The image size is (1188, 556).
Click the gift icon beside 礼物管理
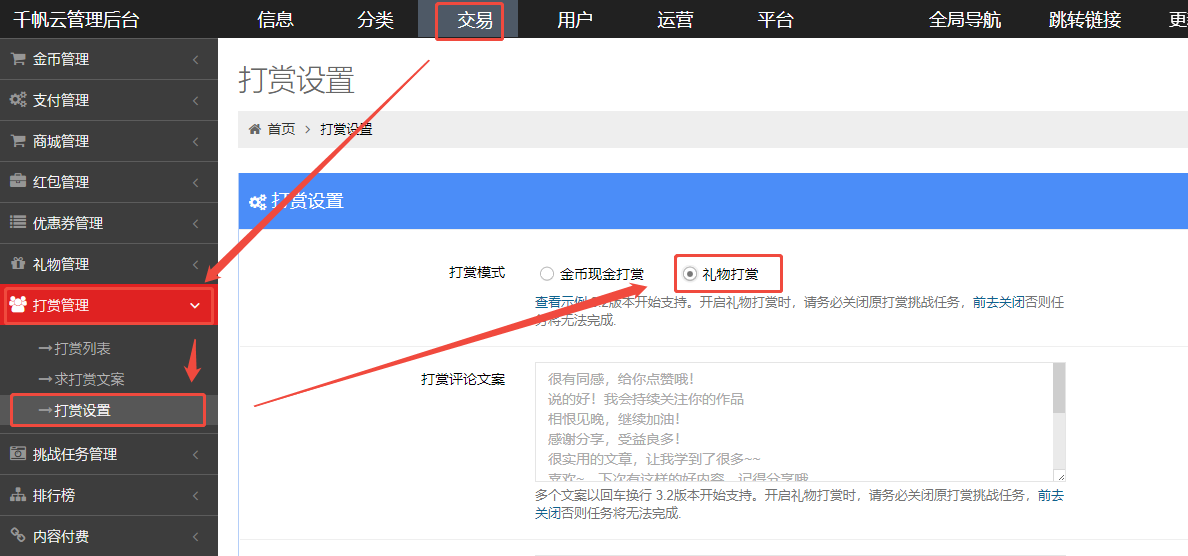click(17, 264)
